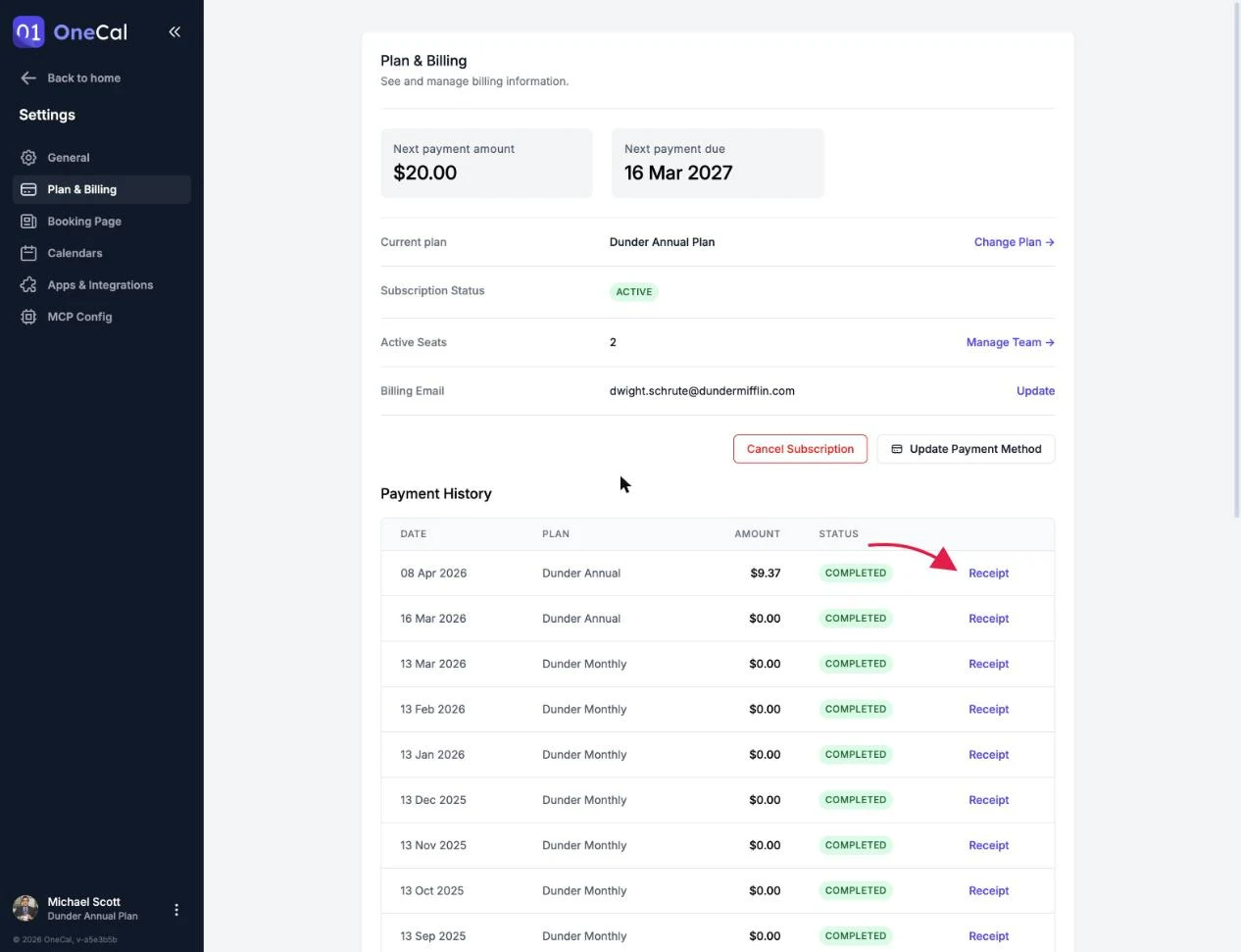Click the PLAN column header
1241x952 pixels.
pyautogui.click(x=556, y=534)
